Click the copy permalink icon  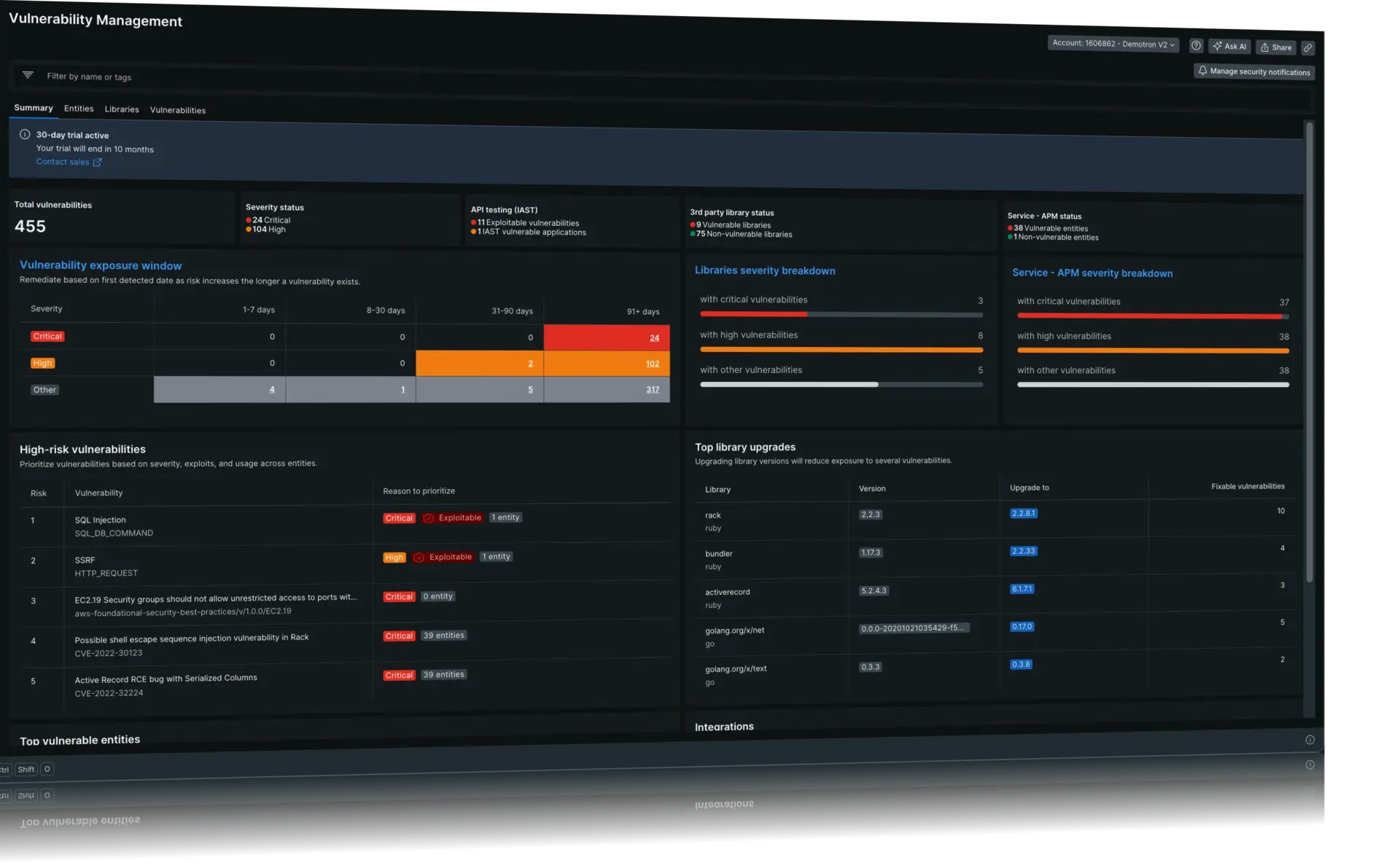pos(1307,47)
